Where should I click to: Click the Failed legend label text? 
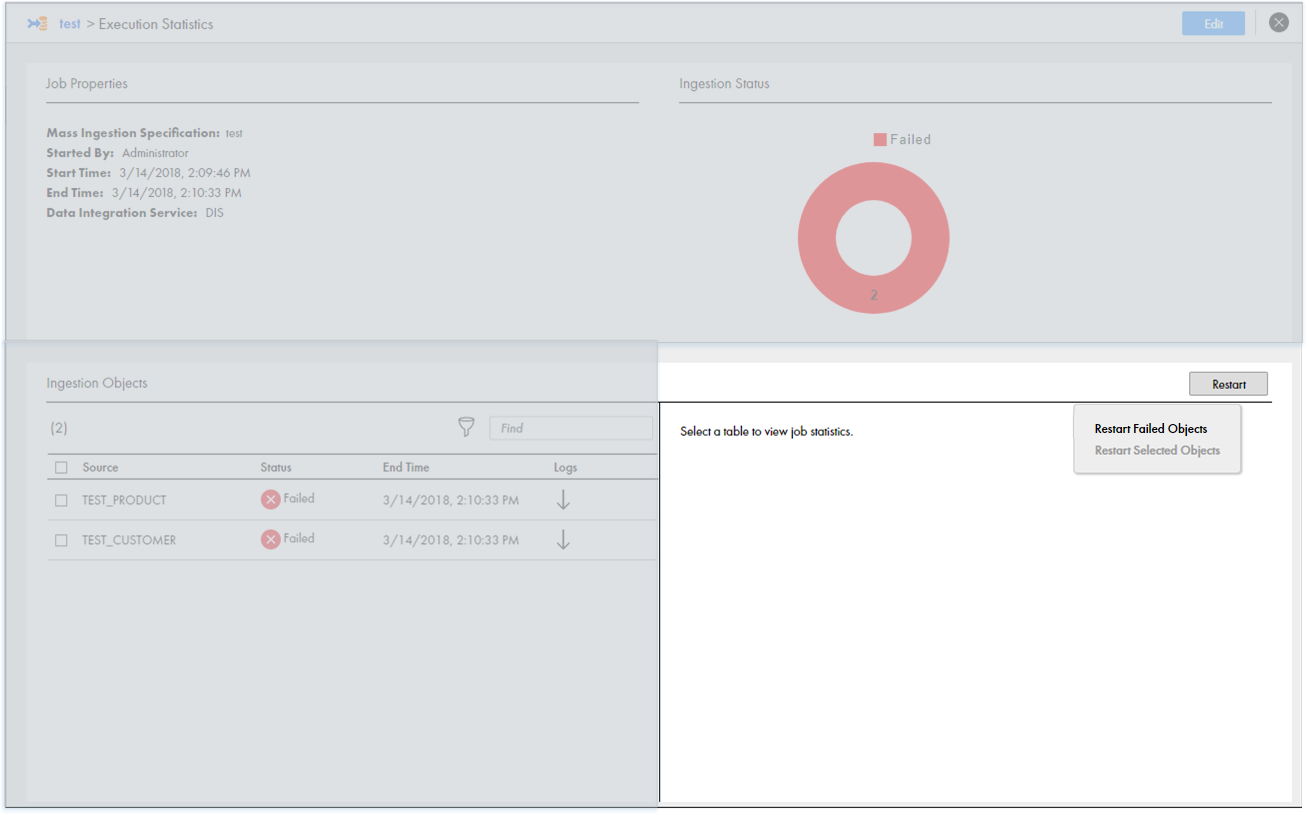(911, 140)
